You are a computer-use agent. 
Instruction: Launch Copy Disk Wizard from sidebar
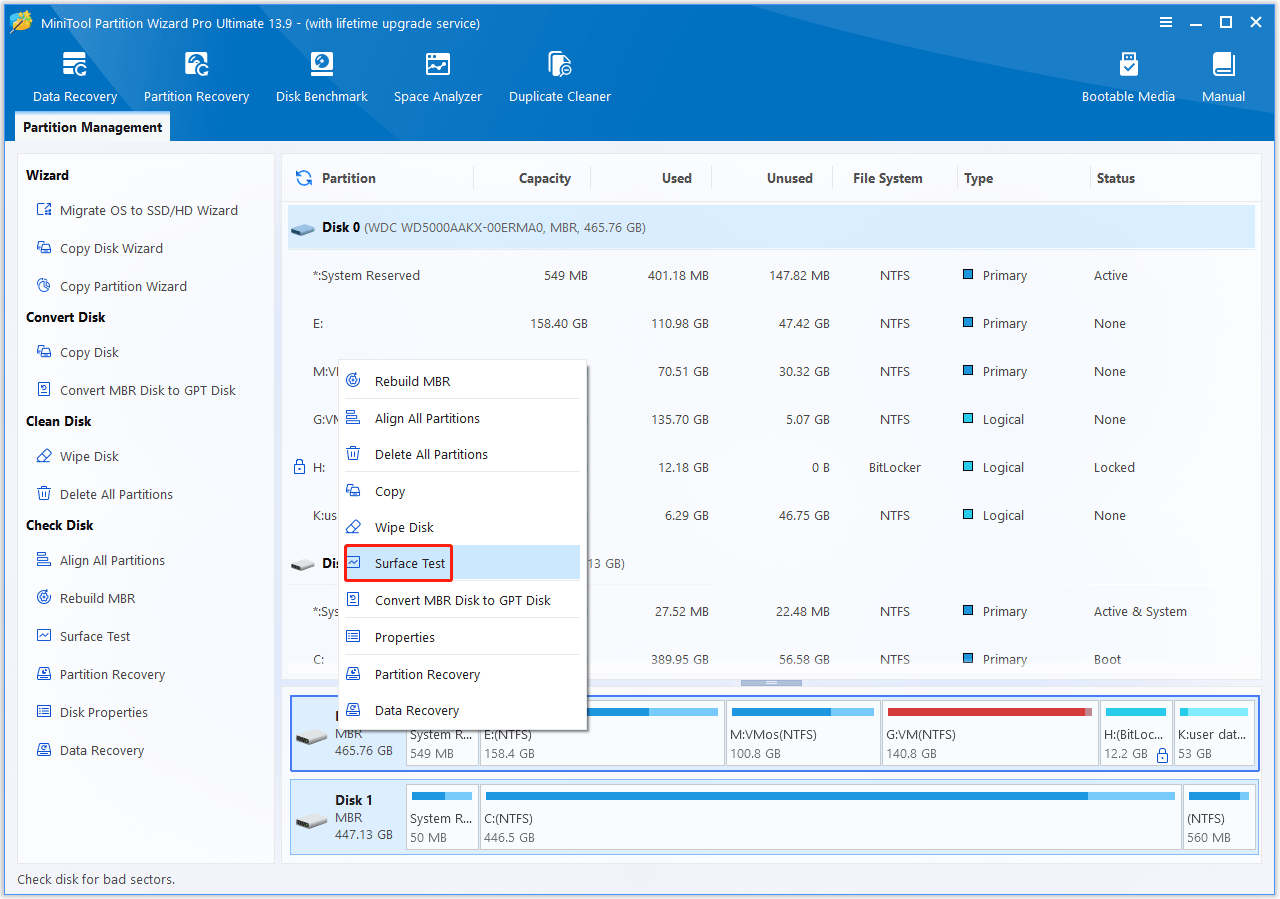(x=99, y=248)
